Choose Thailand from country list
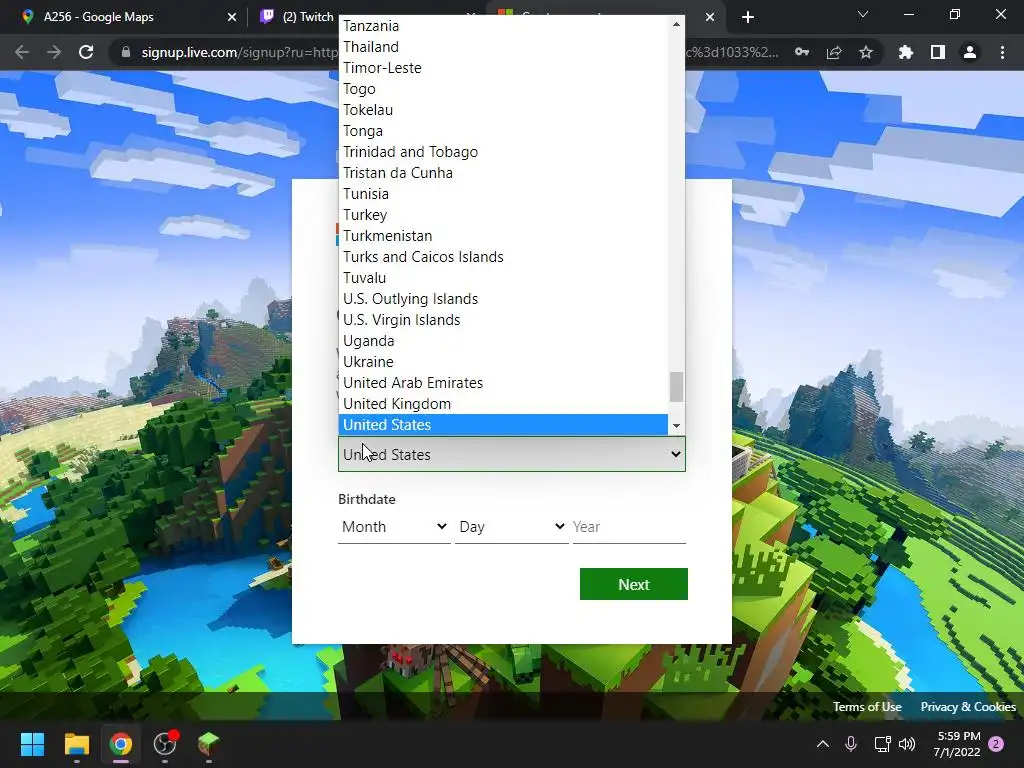 (x=503, y=47)
